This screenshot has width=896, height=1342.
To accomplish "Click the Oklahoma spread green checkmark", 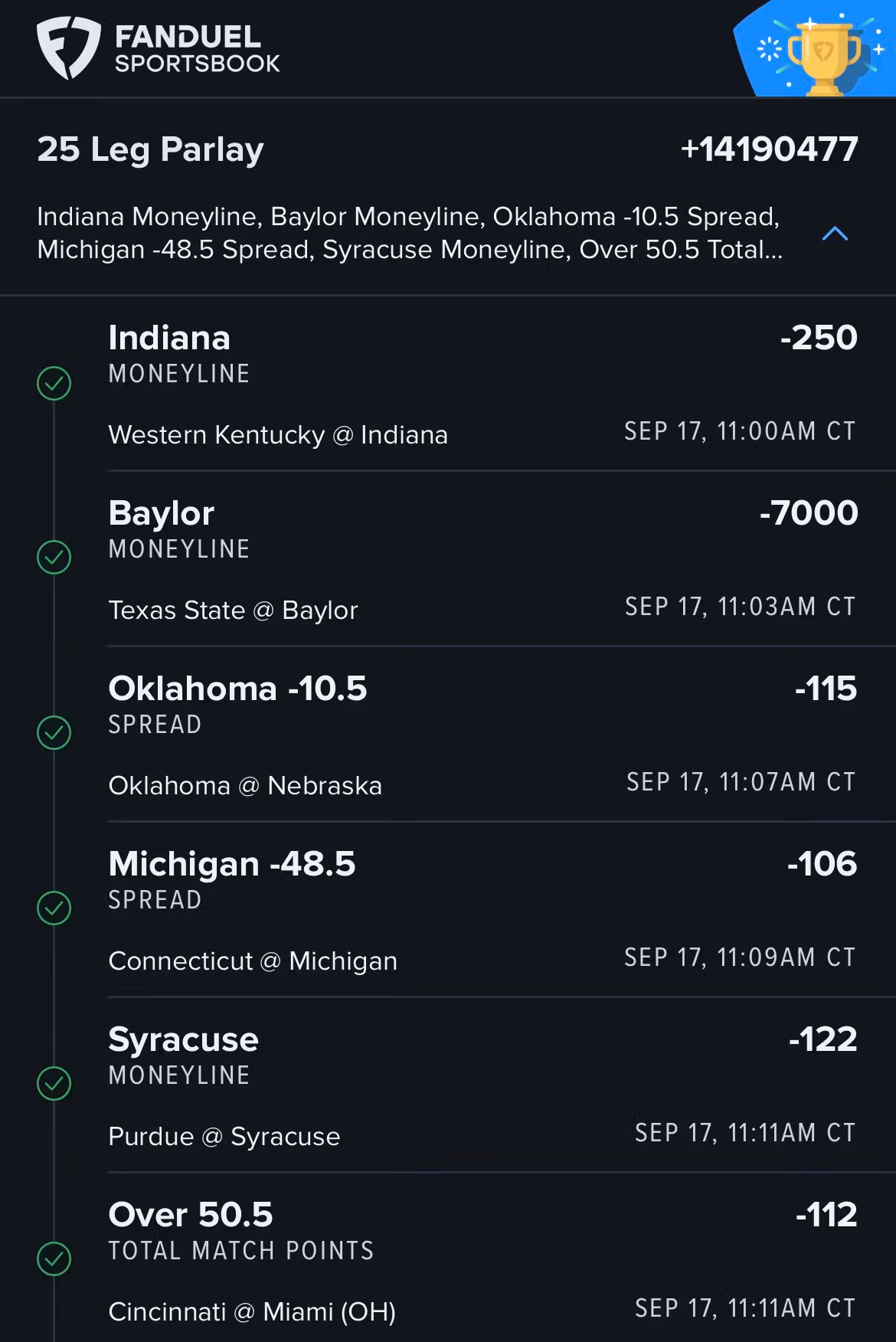I will (x=54, y=733).
